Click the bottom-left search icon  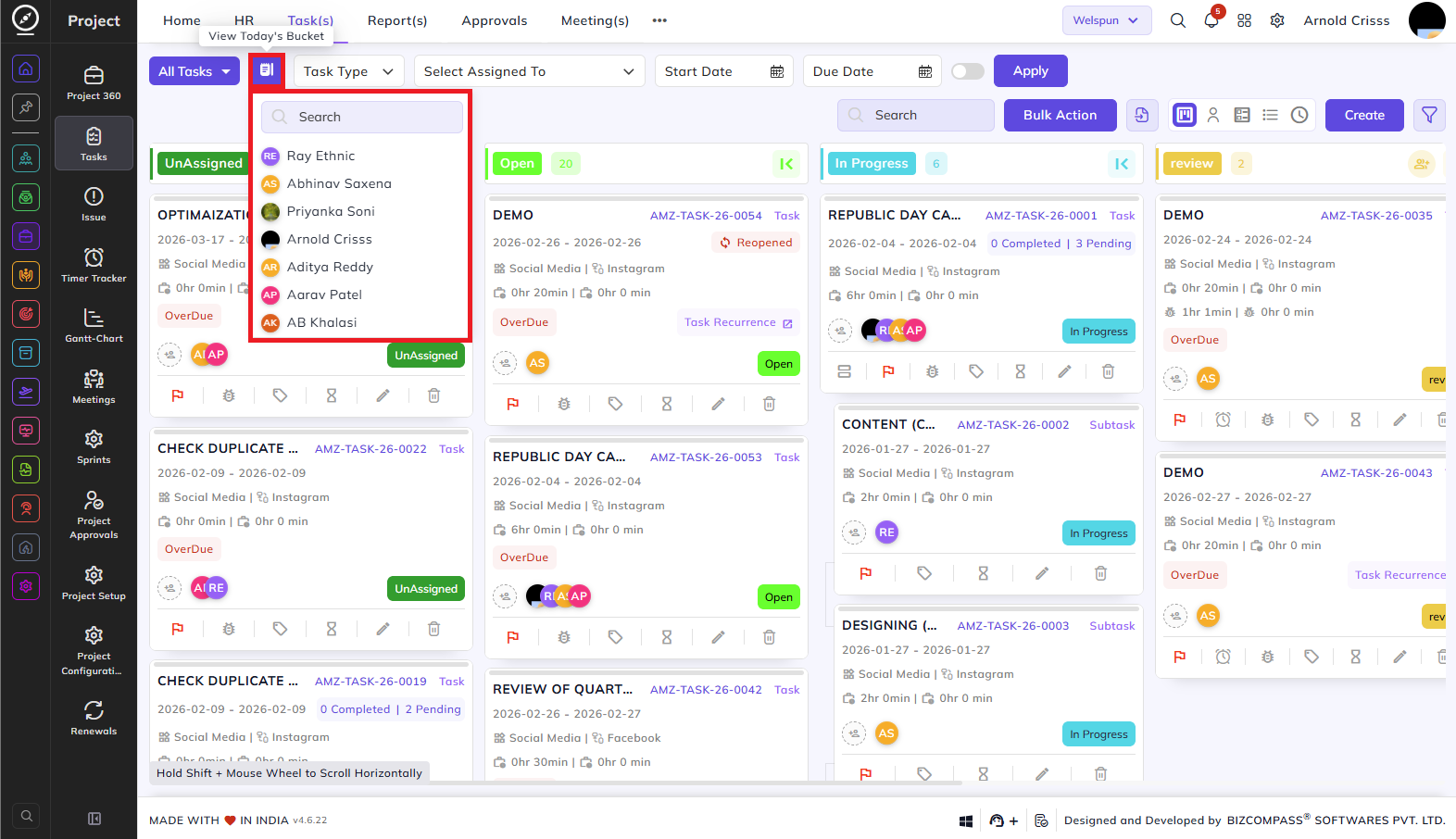click(x=27, y=816)
